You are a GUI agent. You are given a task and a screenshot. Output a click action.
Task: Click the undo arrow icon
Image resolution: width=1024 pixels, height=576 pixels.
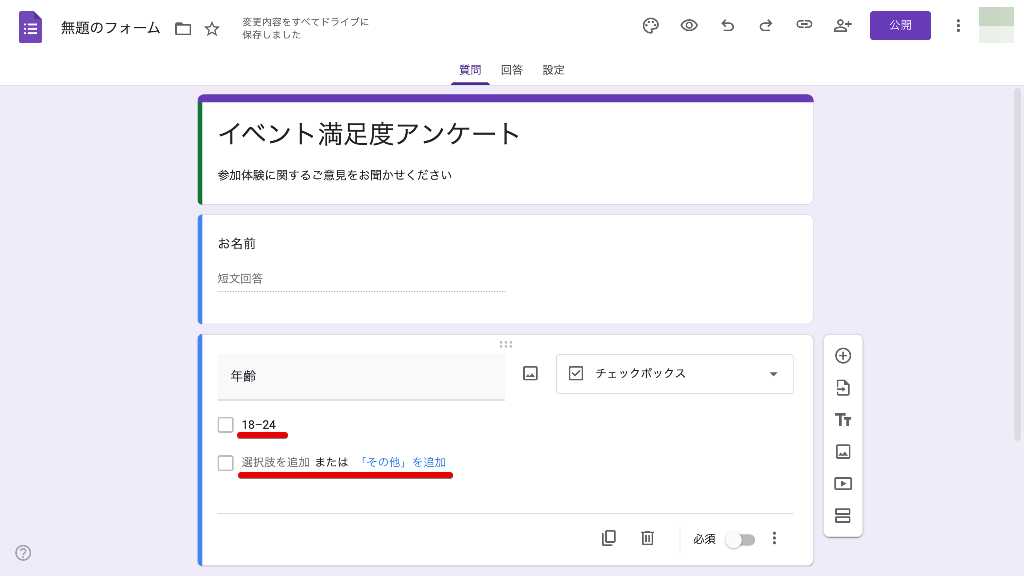point(727,26)
